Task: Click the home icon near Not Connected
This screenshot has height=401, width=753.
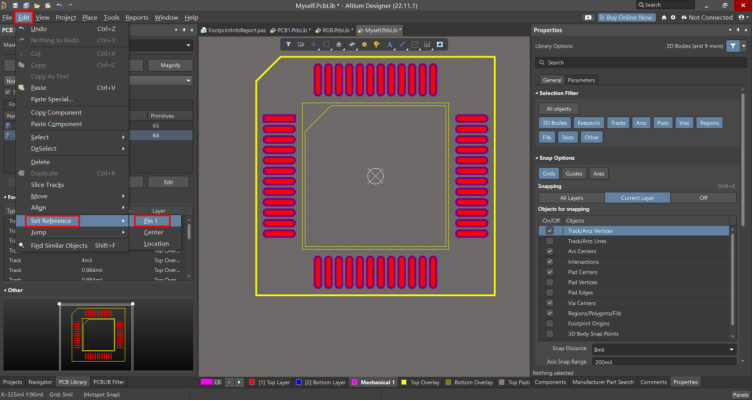Action: pyautogui.click(x=662, y=17)
